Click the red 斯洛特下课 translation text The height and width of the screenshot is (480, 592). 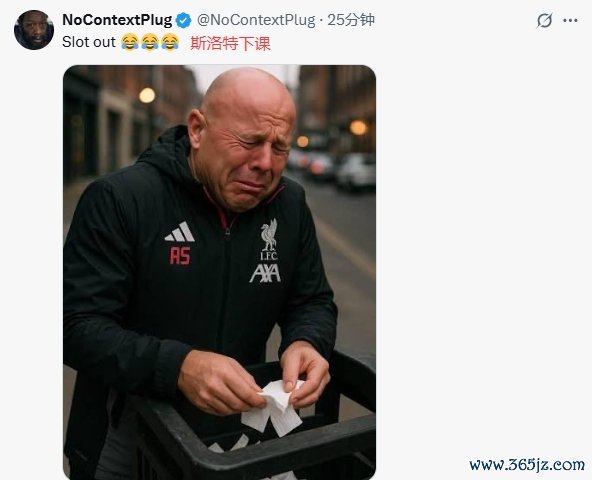point(230,43)
